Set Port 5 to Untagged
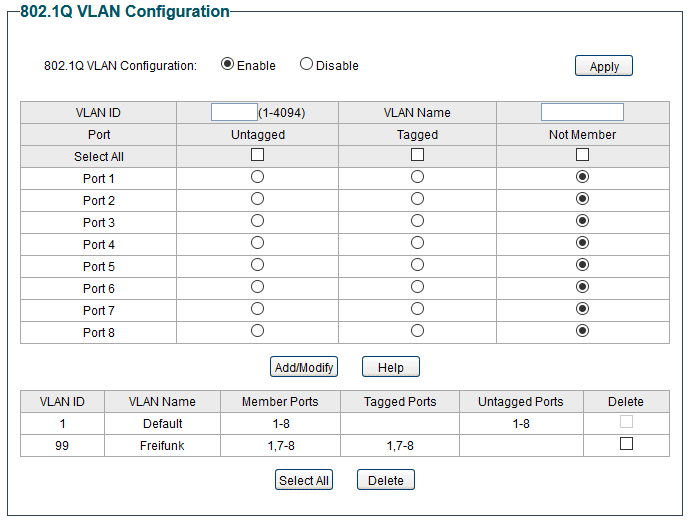The width and height of the screenshot is (689, 522). coord(257,265)
